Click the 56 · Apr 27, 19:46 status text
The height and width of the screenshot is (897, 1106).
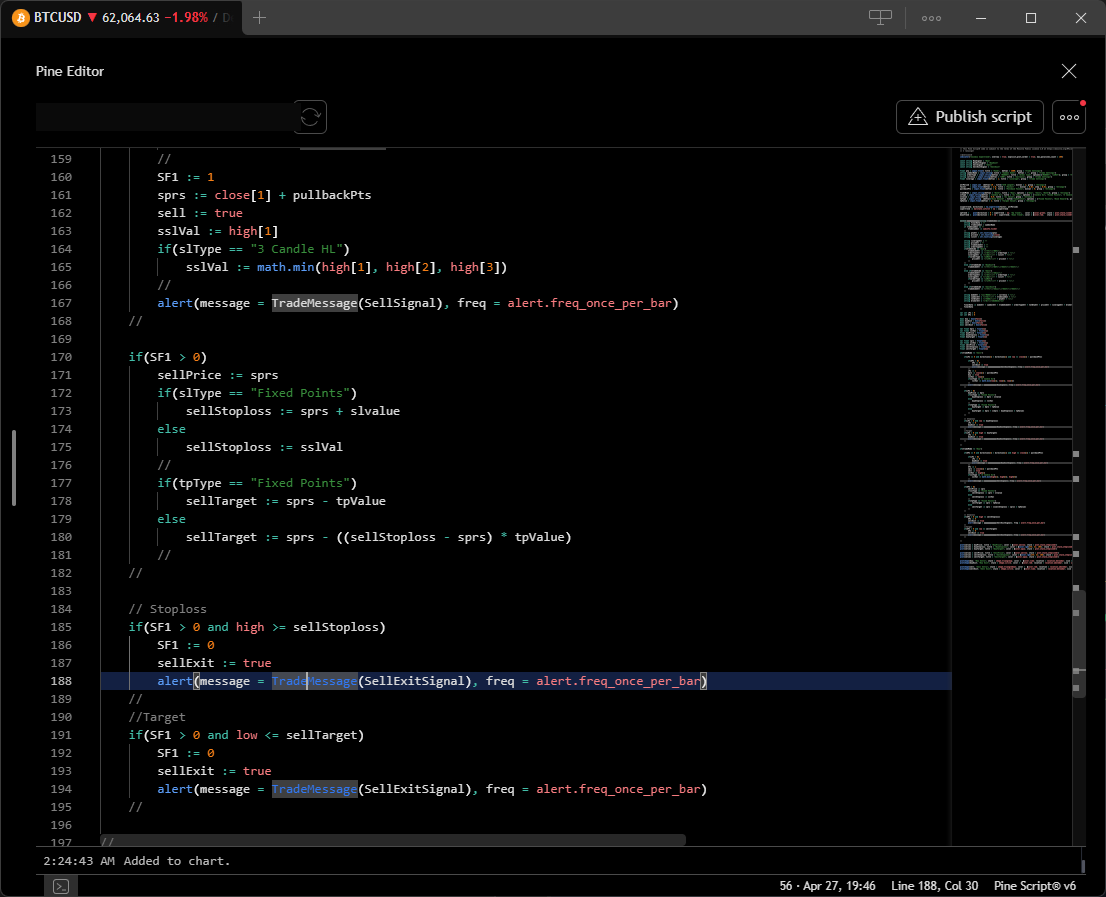(827, 886)
